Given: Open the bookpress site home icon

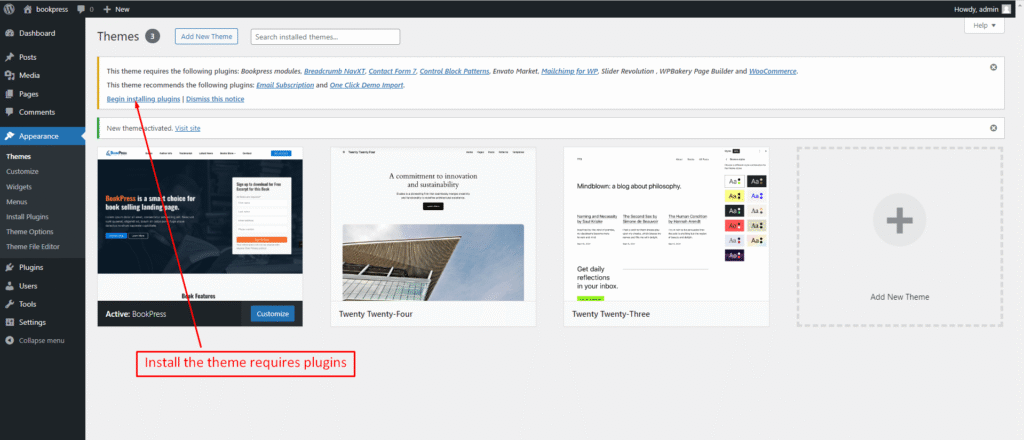Looking at the screenshot, I should 27,9.
